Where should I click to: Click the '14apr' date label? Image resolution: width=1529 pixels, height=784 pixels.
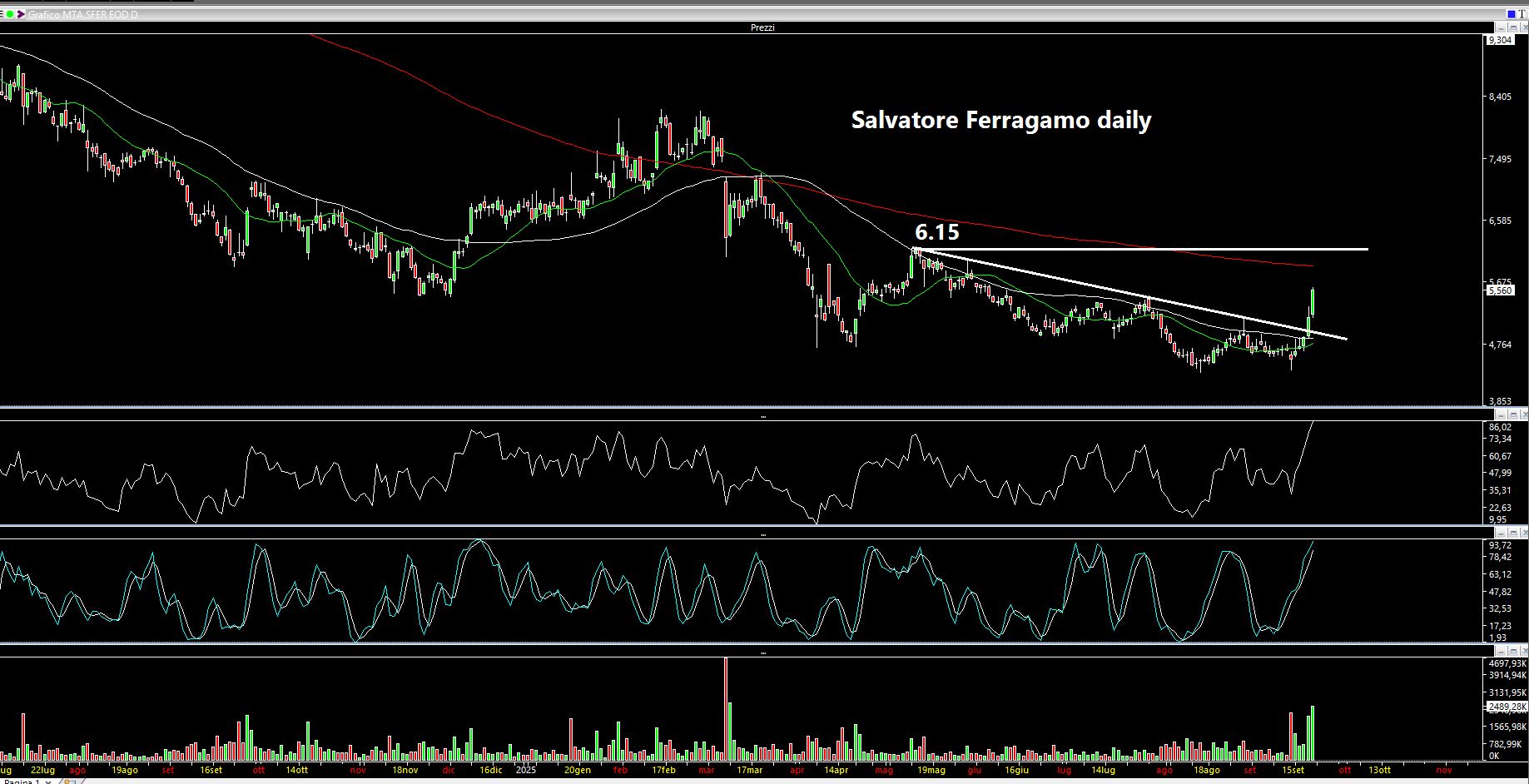pos(836,770)
